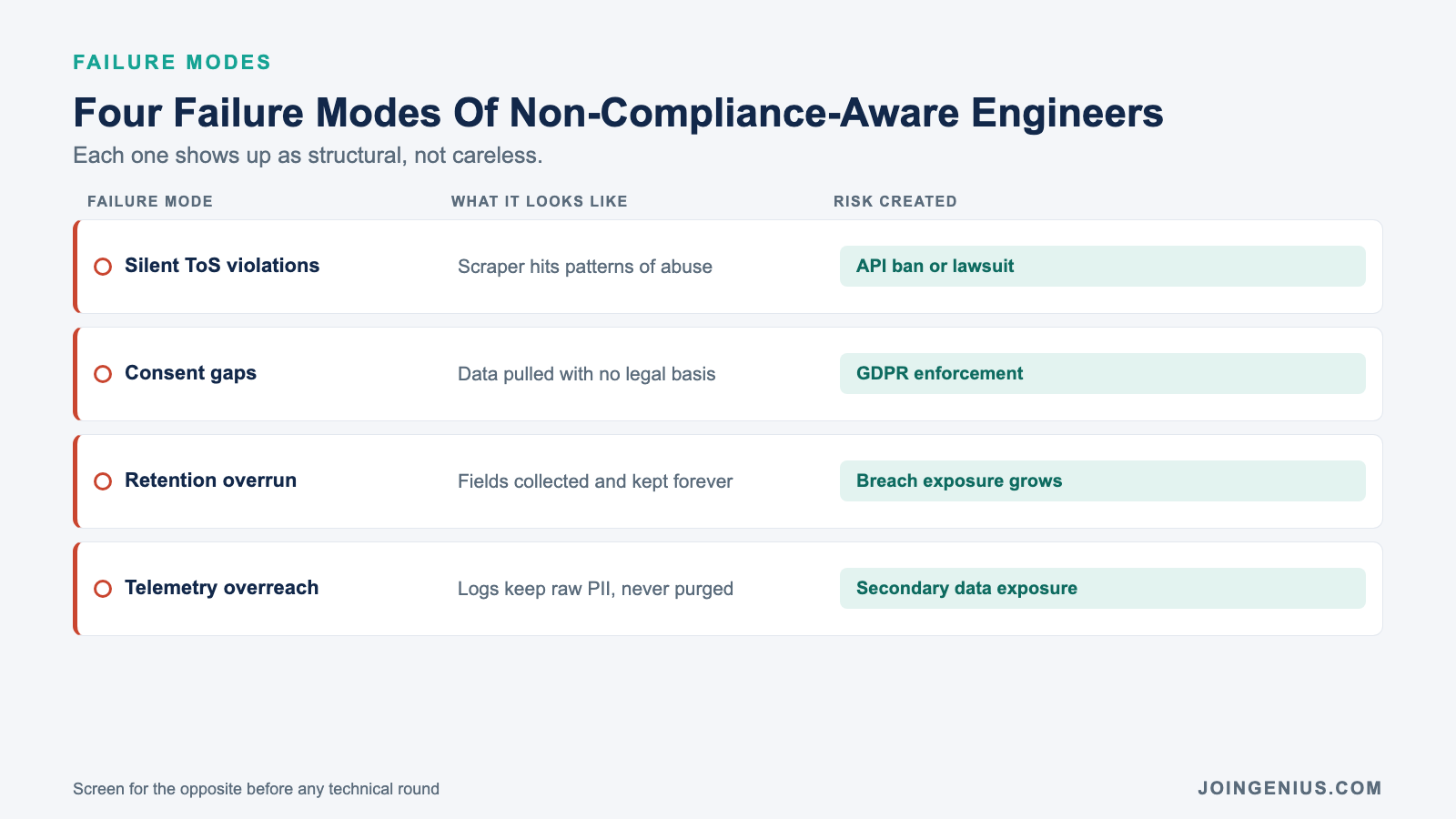
Task: Click the 'RISK CREATED' column header
Action: [x=895, y=201]
